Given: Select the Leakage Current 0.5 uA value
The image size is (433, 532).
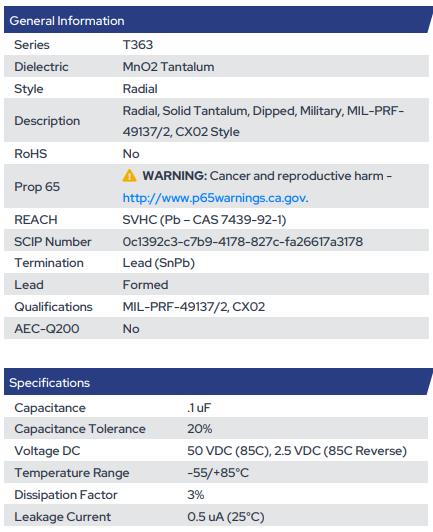Looking at the screenshot, I should pos(226,517).
